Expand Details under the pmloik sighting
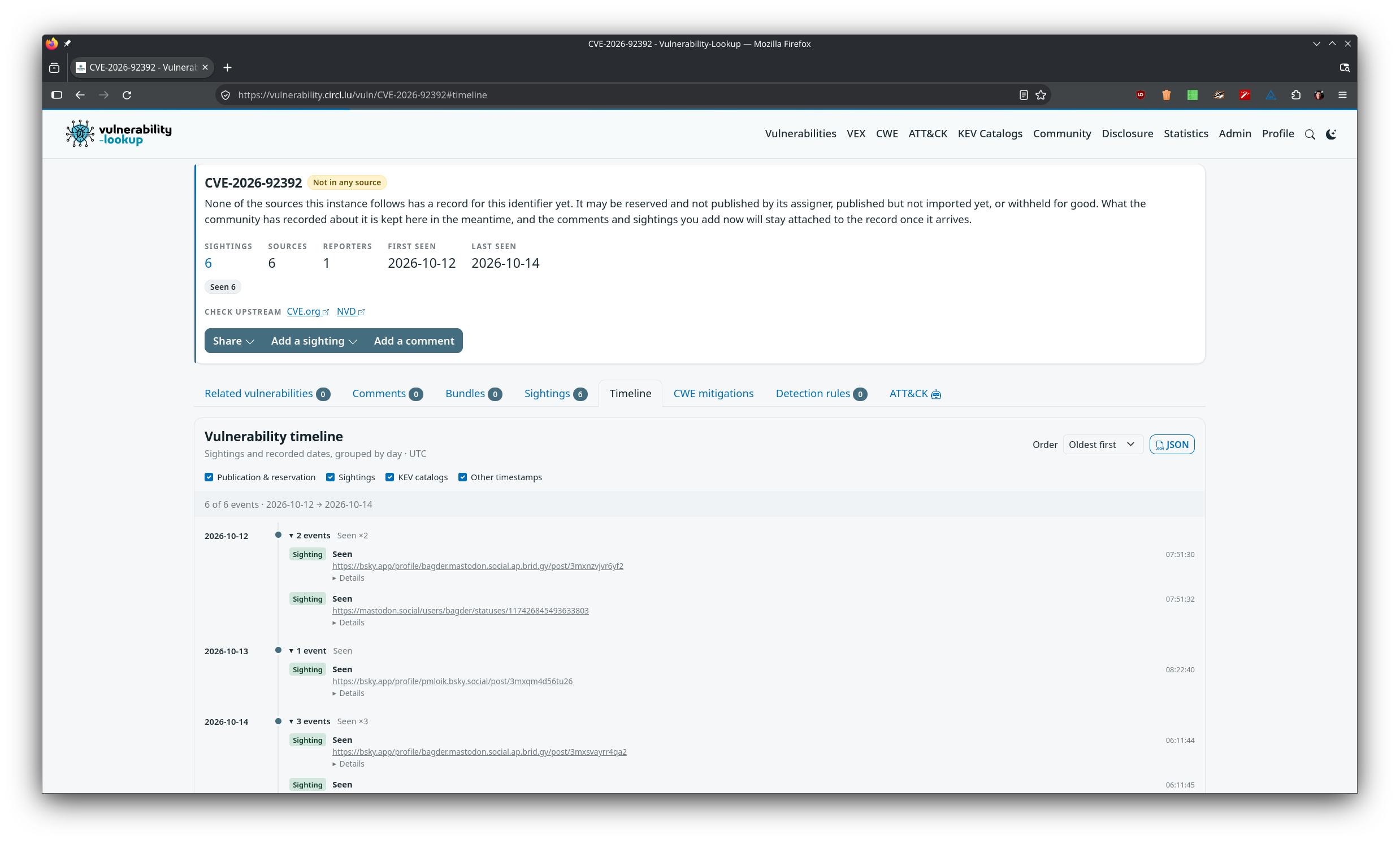 (x=348, y=693)
